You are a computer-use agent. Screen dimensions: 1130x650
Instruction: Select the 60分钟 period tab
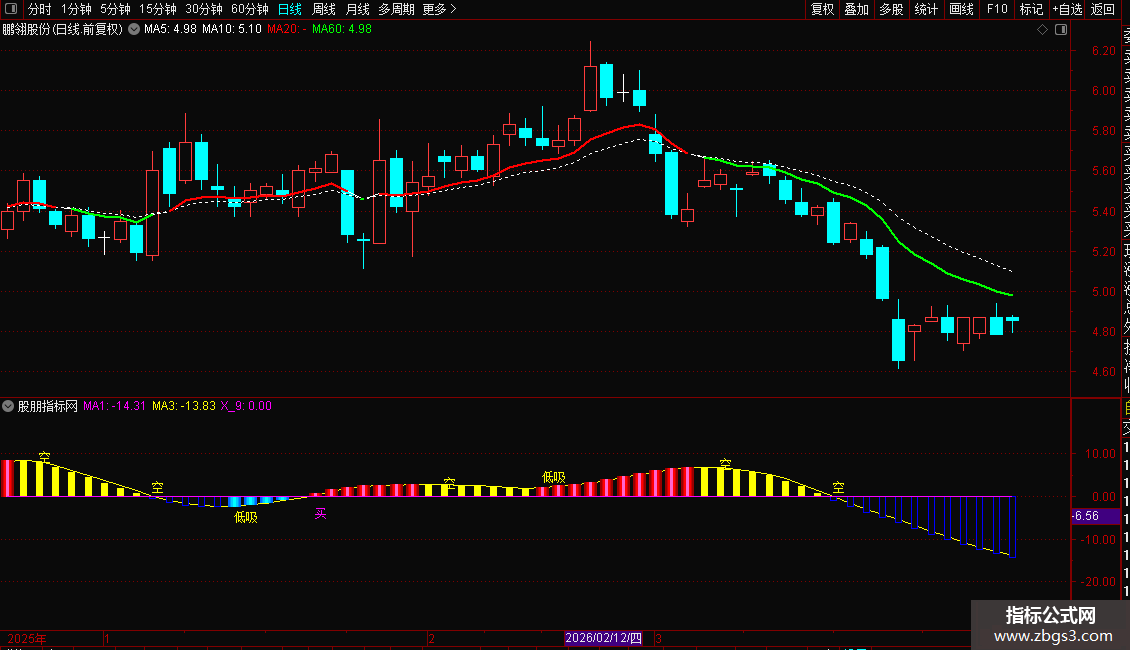click(249, 9)
